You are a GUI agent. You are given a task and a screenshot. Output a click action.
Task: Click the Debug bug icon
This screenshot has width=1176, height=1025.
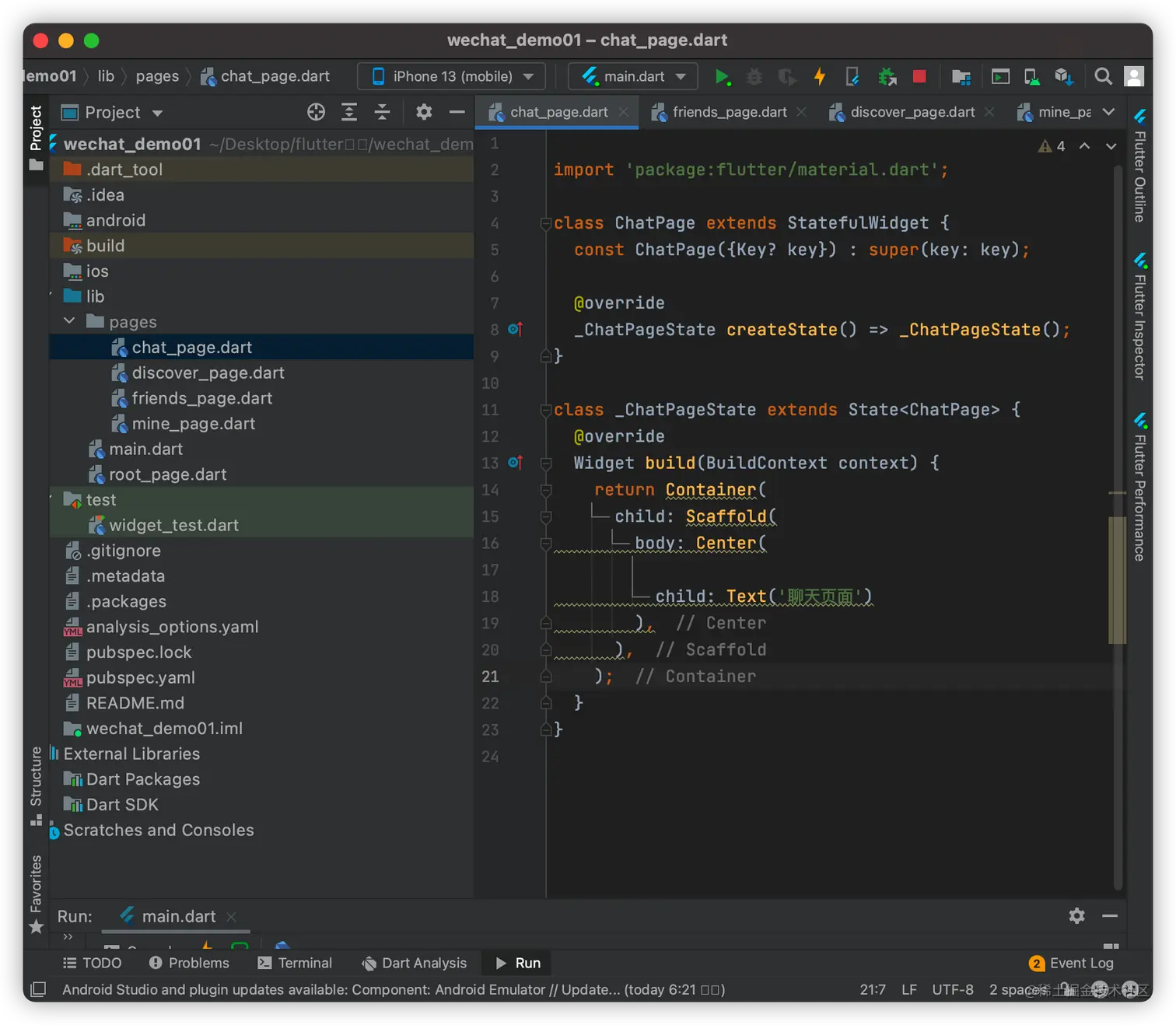click(x=754, y=76)
